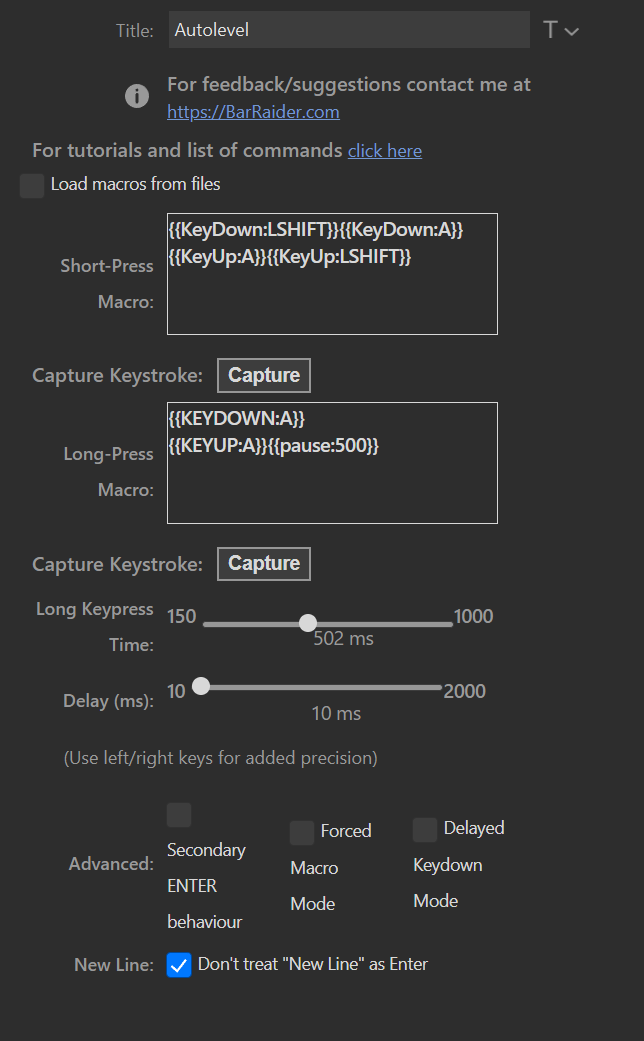
Task: Click inside the Short-Press Macro text box
Action: tap(332, 274)
